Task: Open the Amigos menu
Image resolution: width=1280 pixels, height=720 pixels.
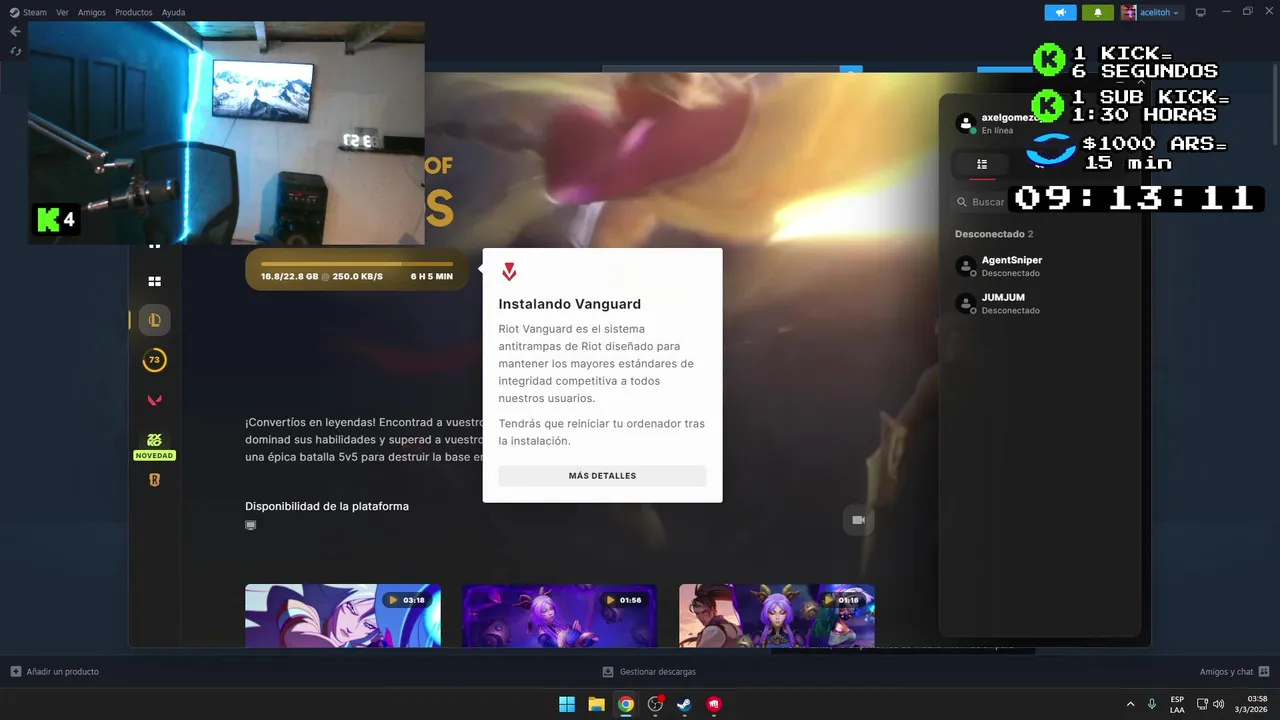Action: pyautogui.click(x=92, y=13)
